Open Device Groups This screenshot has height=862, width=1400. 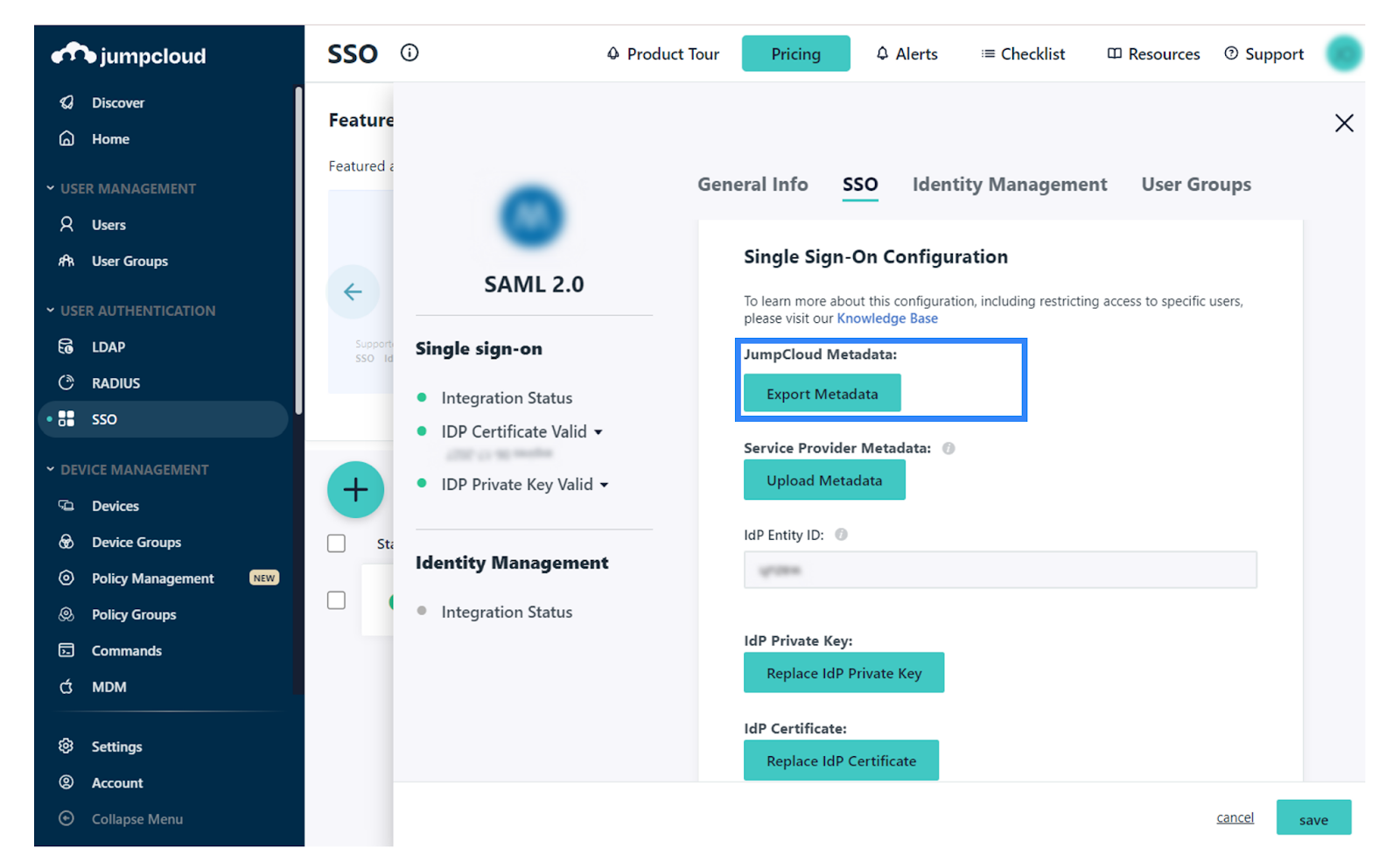pos(136,542)
